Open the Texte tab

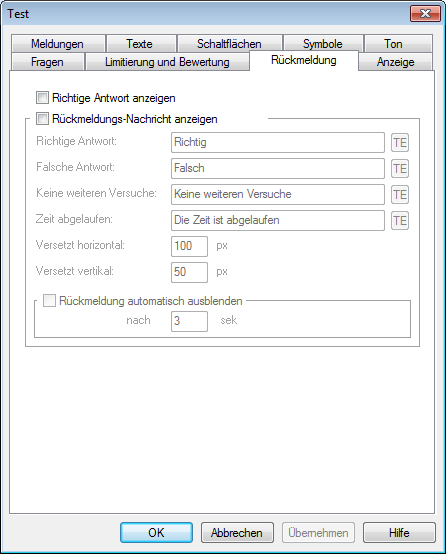tap(141, 44)
